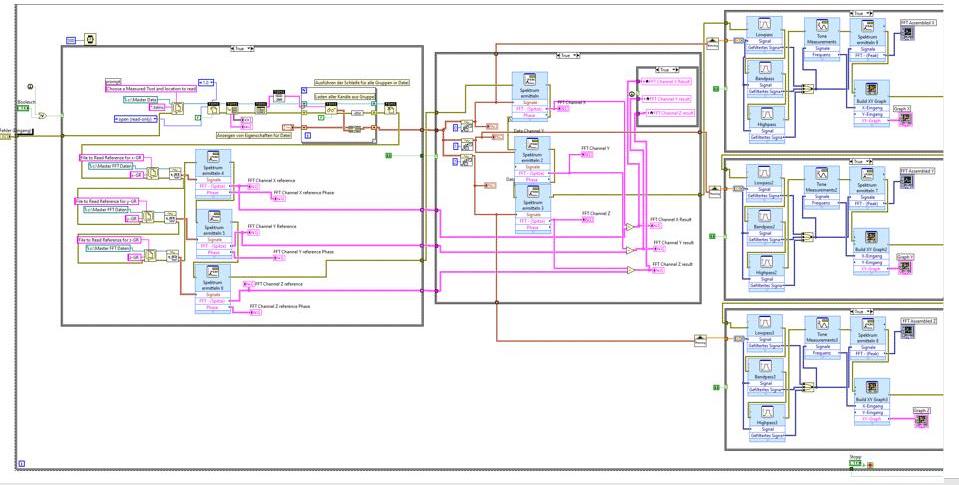The image size is (959, 485).
Task: Click the 'Choose a Measured Tost' prompt constant
Action: point(151,89)
